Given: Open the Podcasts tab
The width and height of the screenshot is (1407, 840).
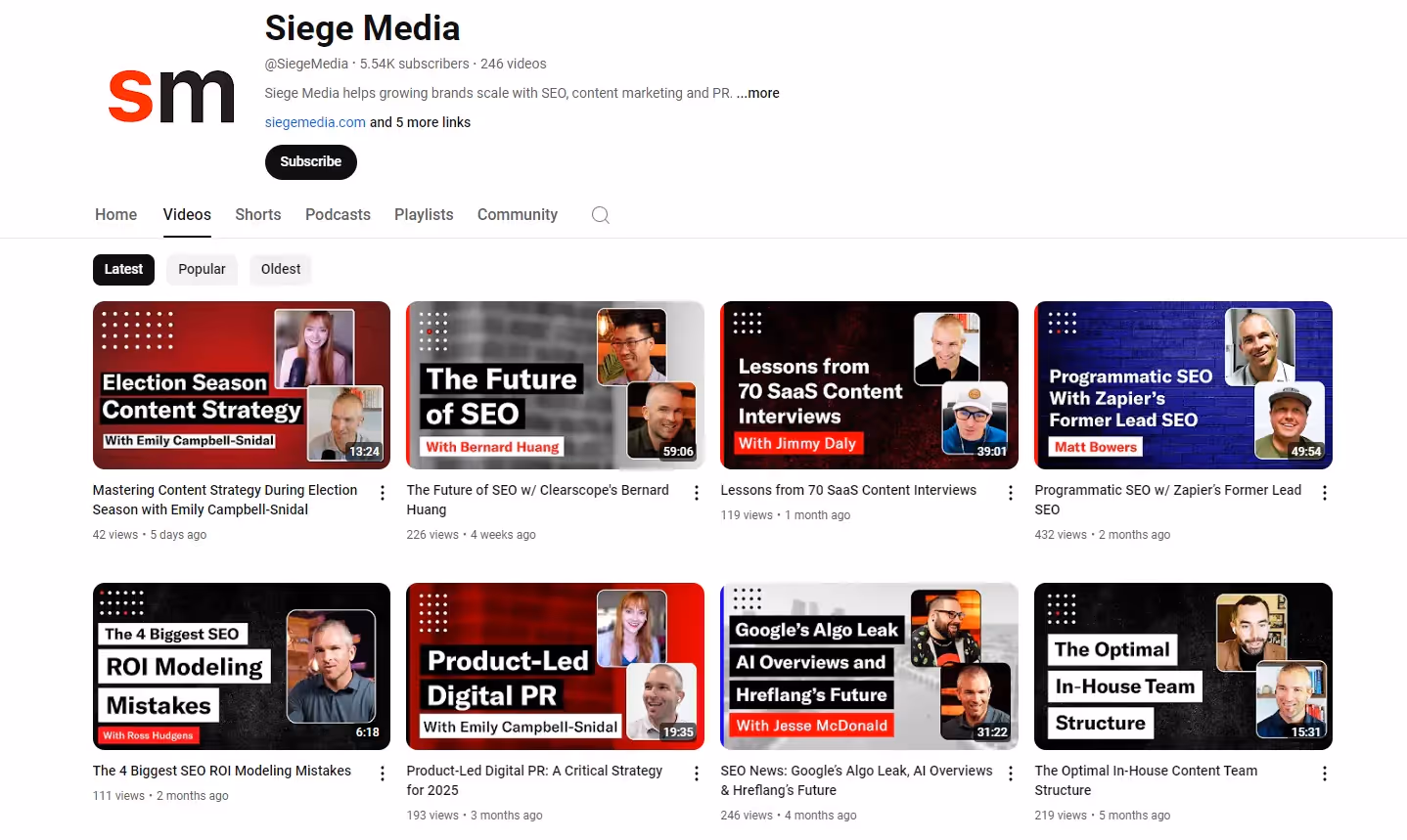Looking at the screenshot, I should click(338, 215).
